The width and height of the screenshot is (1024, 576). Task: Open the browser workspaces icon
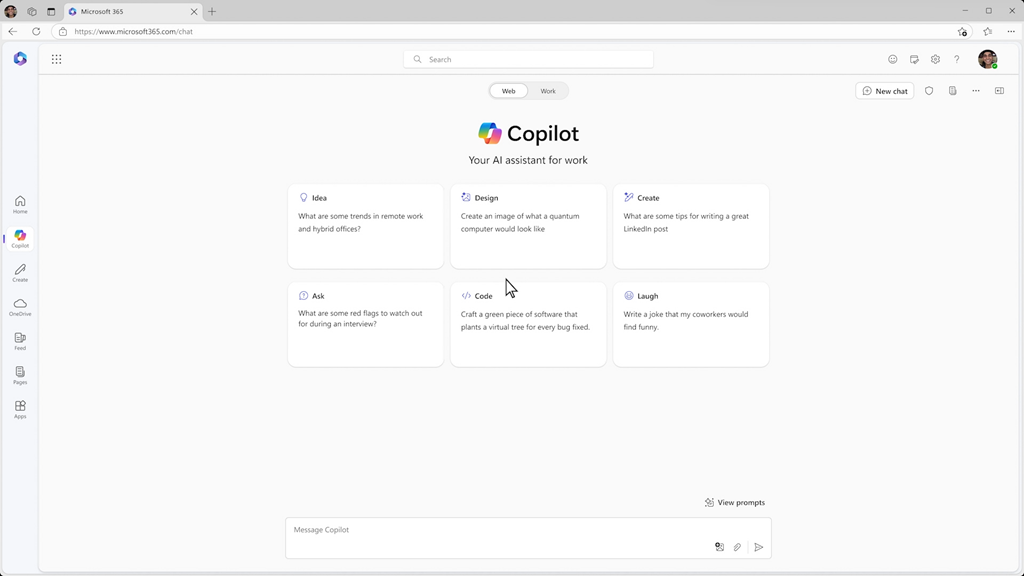(x=31, y=12)
